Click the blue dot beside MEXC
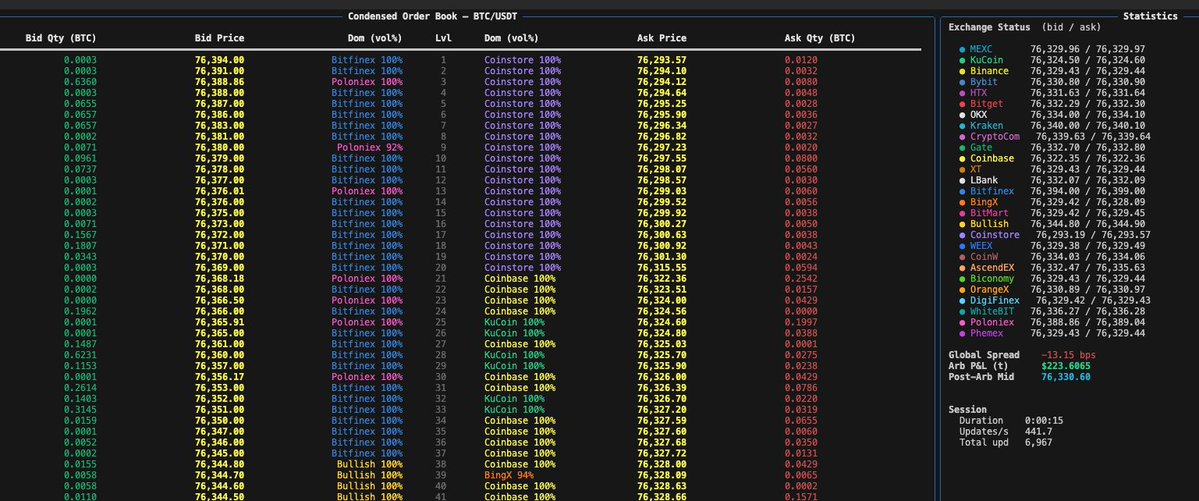This screenshot has width=1199, height=501. (x=962, y=50)
